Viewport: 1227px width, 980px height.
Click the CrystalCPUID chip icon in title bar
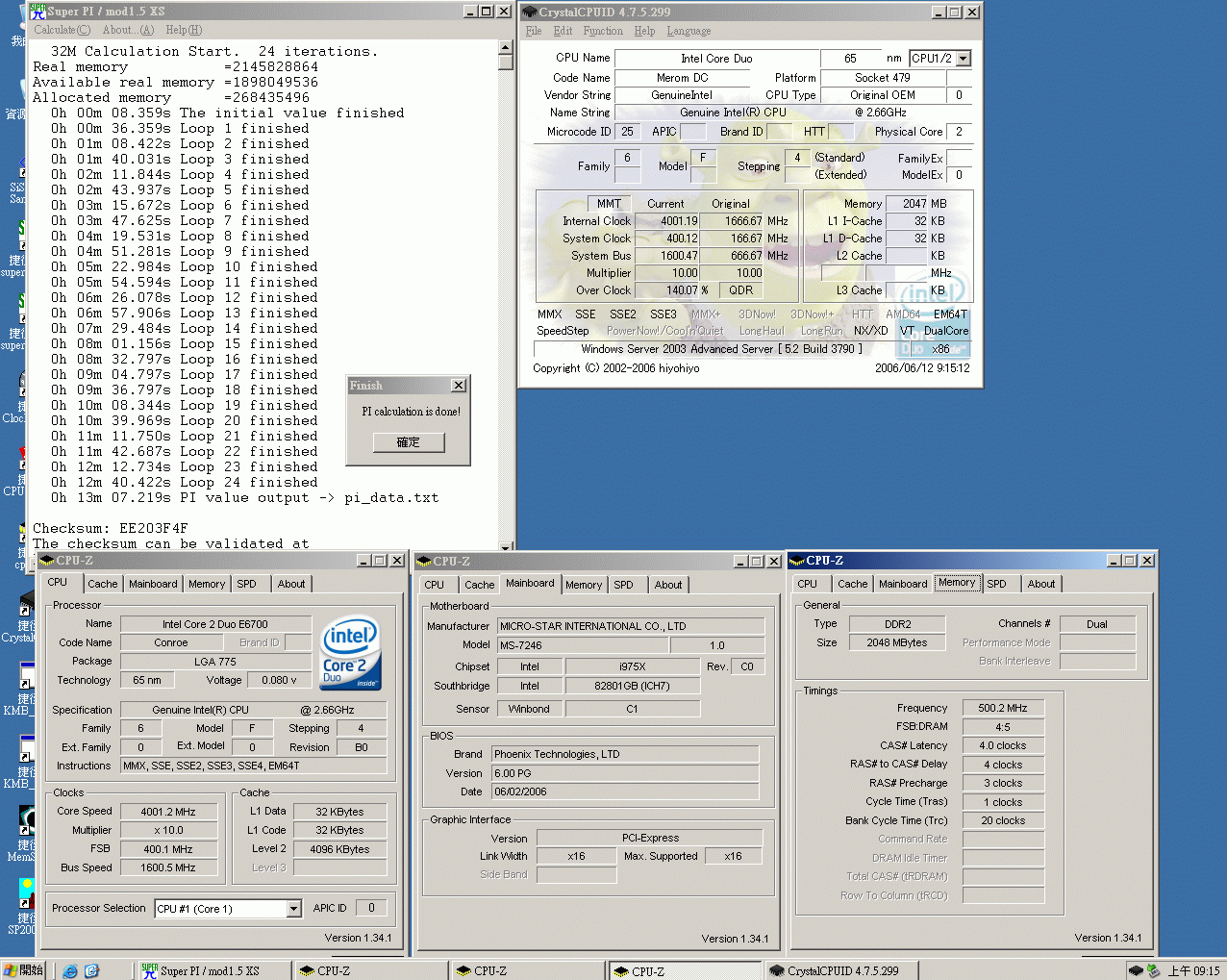coord(529,13)
